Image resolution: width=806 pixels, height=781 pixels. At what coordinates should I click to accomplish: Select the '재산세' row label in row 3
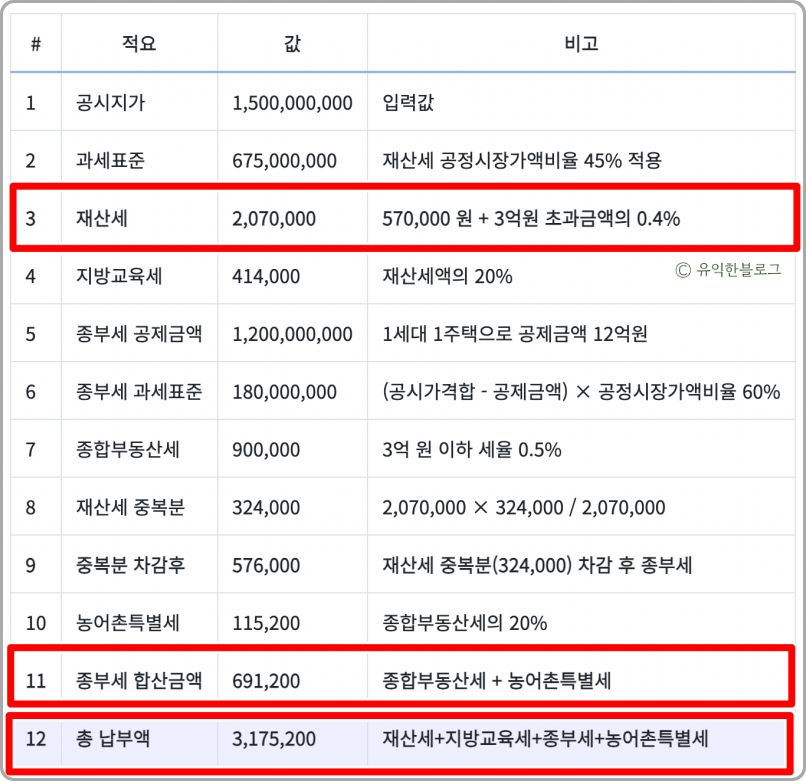click(x=102, y=218)
